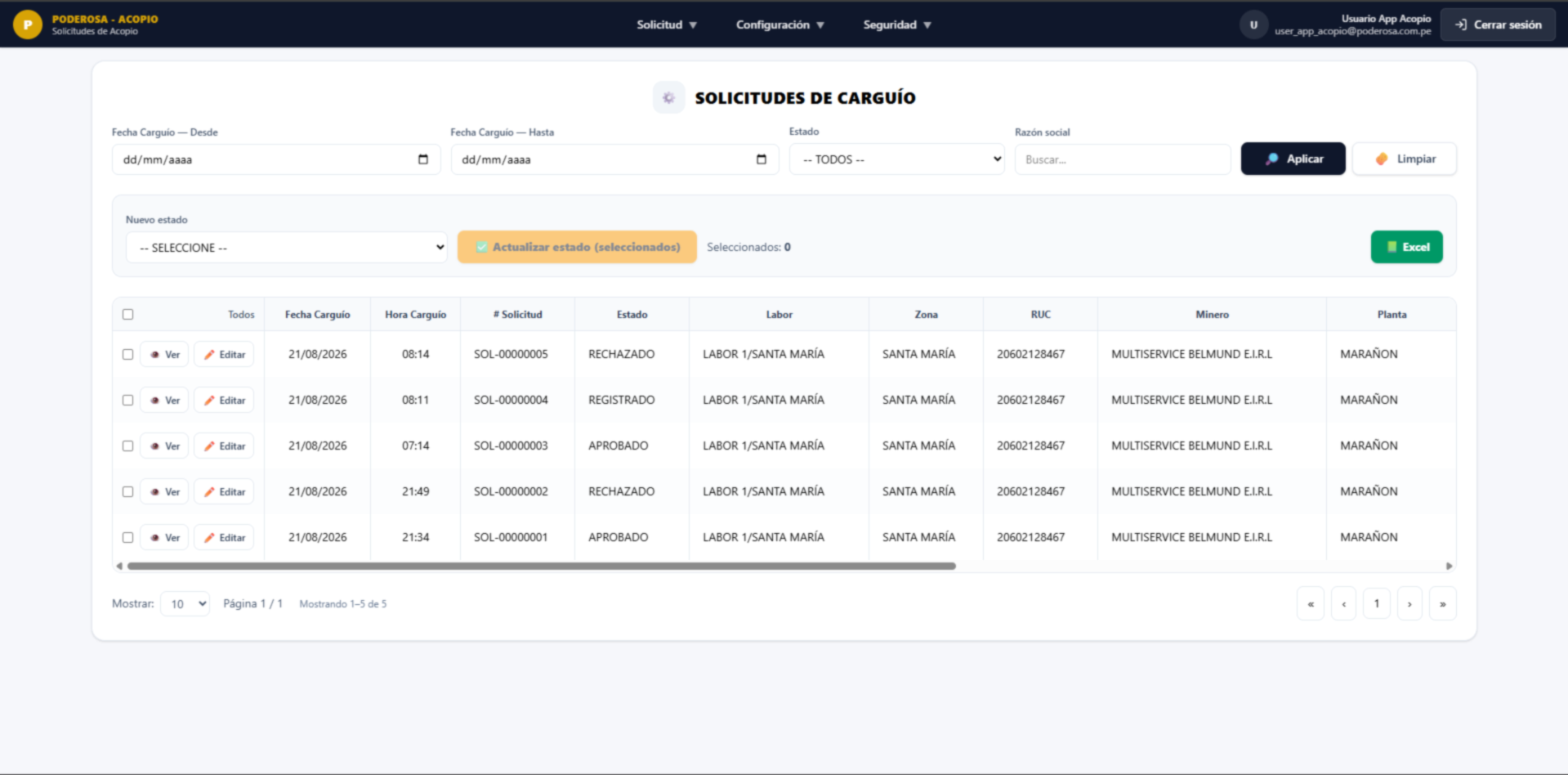
Task: Open the Mostrar rows-per-page dropdown
Action: tap(185, 603)
